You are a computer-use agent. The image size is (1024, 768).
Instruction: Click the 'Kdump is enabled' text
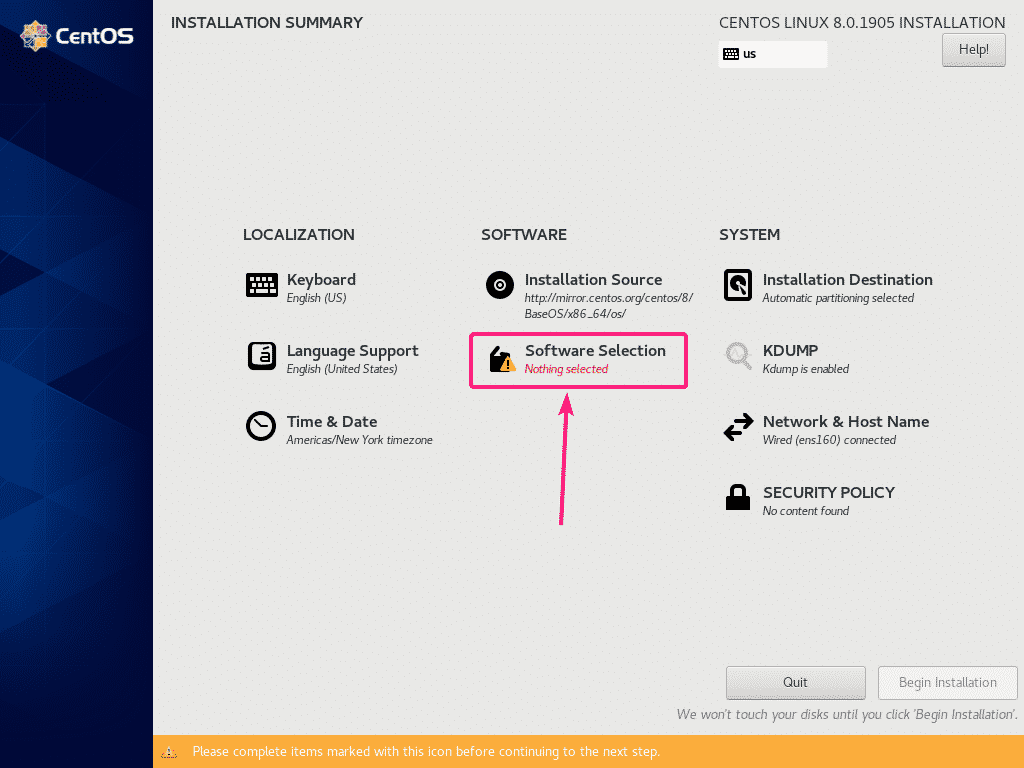[806, 369]
